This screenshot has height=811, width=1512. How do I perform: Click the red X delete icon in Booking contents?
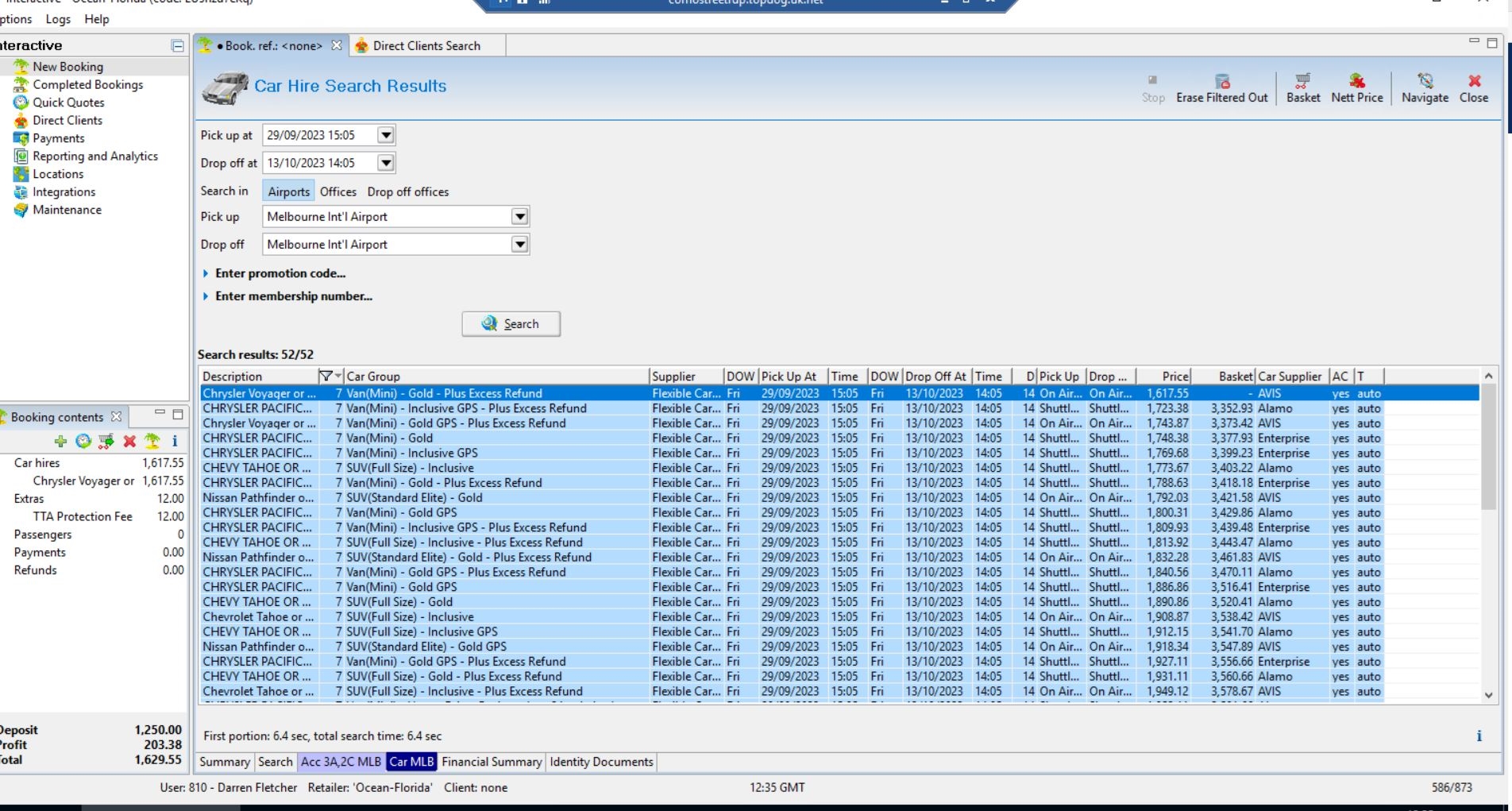(x=129, y=441)
